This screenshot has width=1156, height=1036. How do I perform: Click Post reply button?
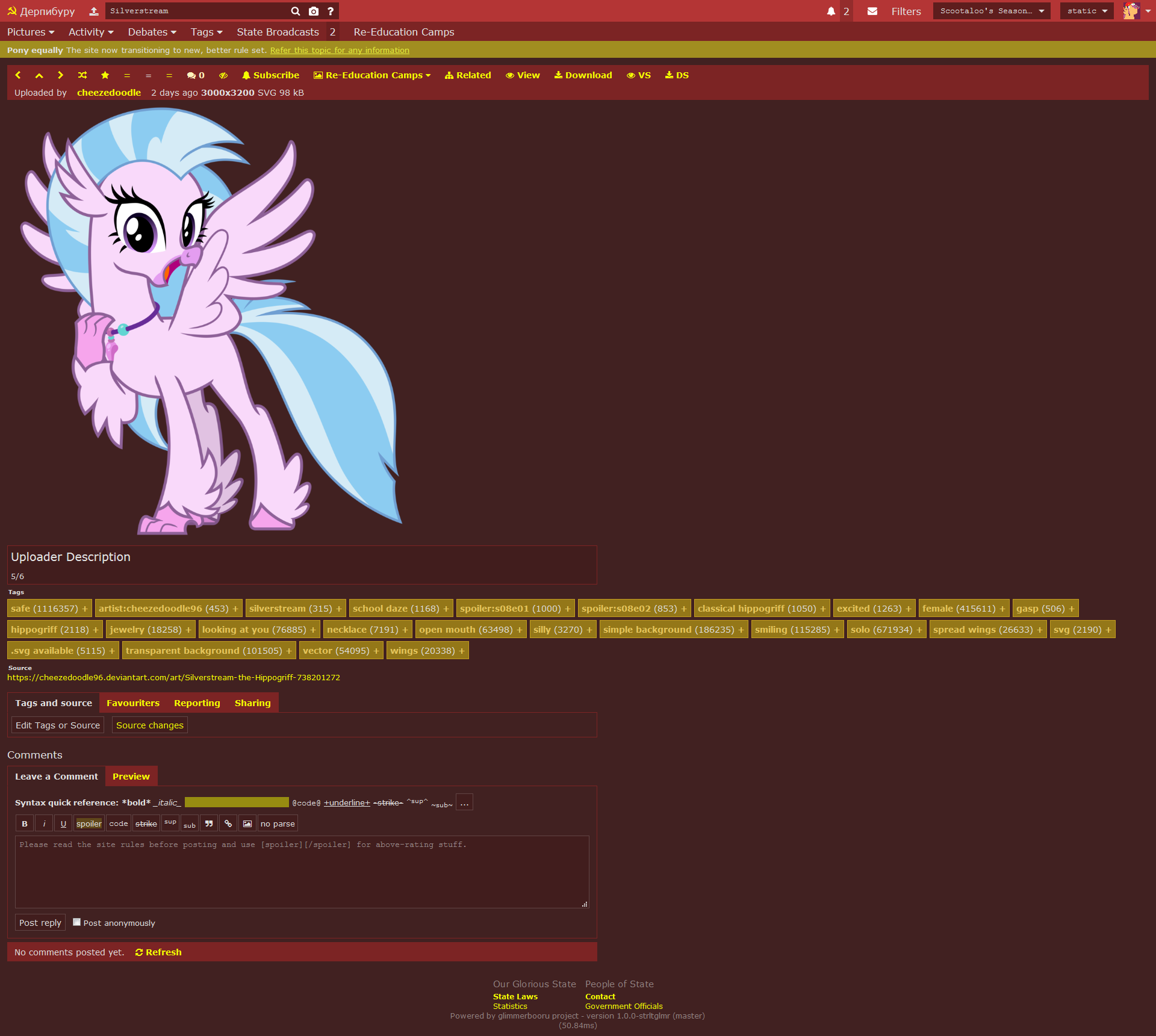click(40, 923)
